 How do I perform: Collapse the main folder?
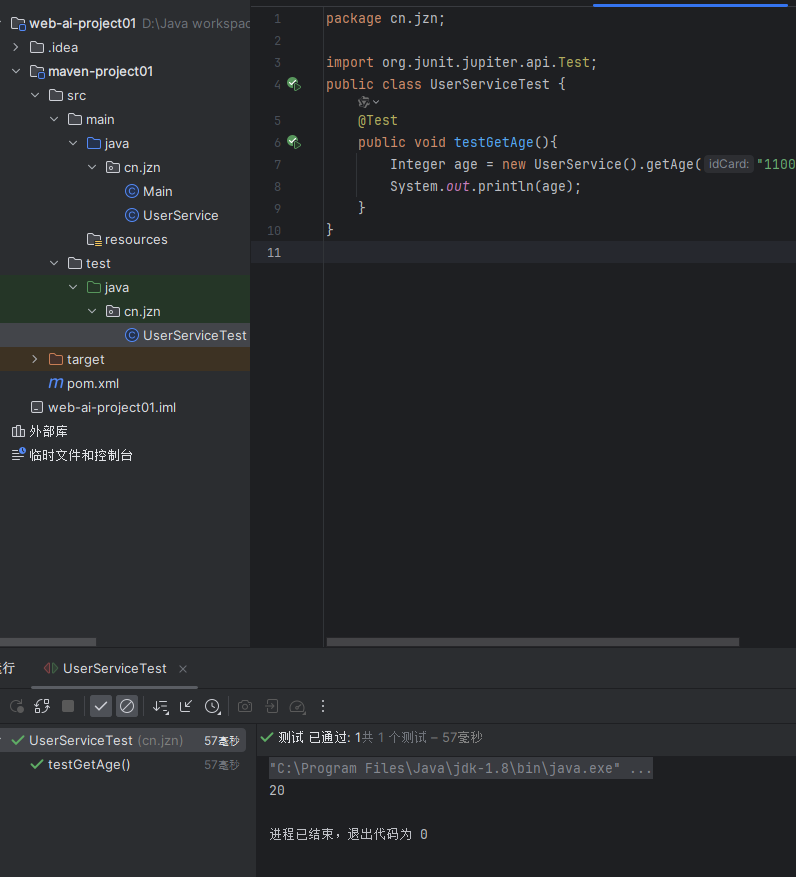[x=54, y=119]
